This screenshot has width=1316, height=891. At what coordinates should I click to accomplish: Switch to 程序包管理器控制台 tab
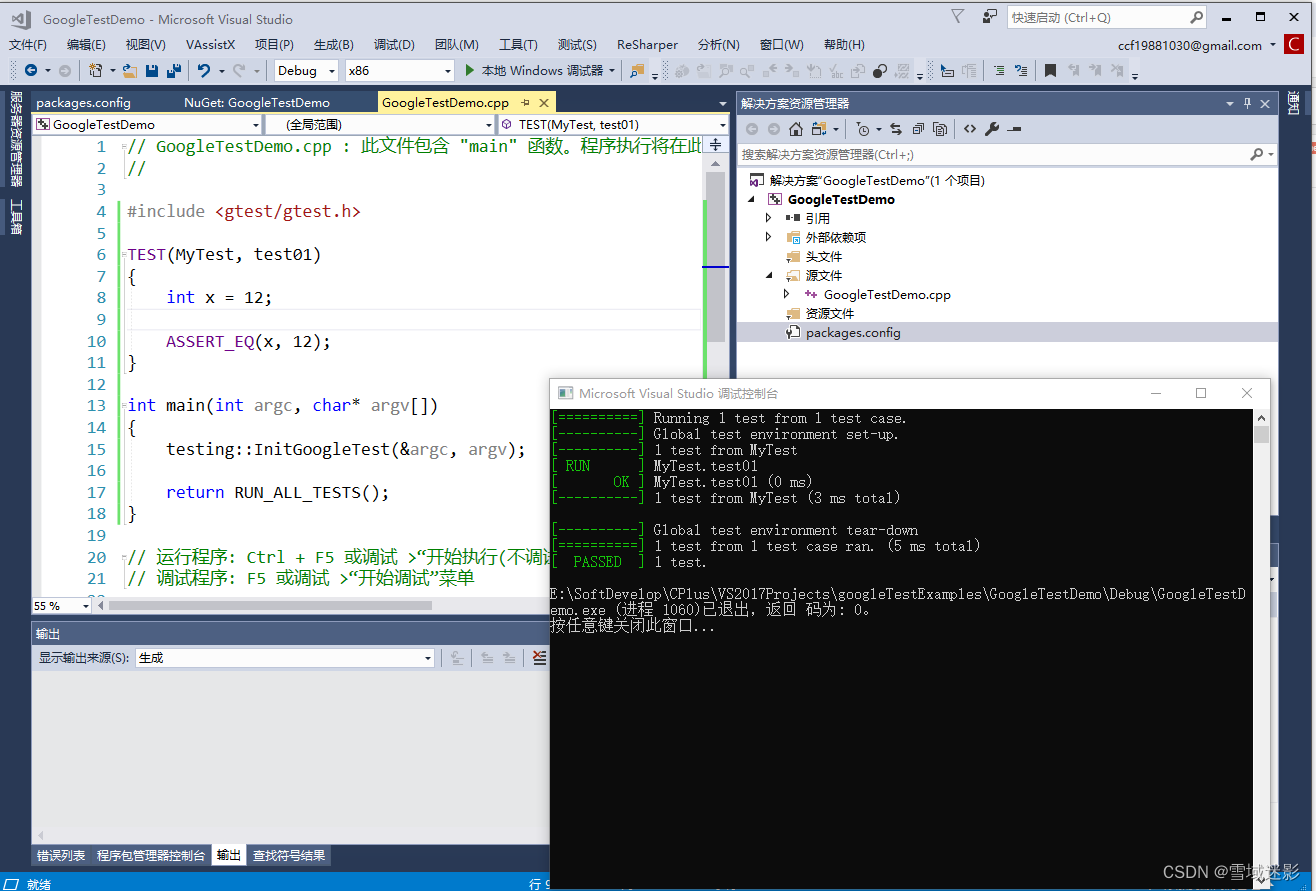click(x=151, y=855)
